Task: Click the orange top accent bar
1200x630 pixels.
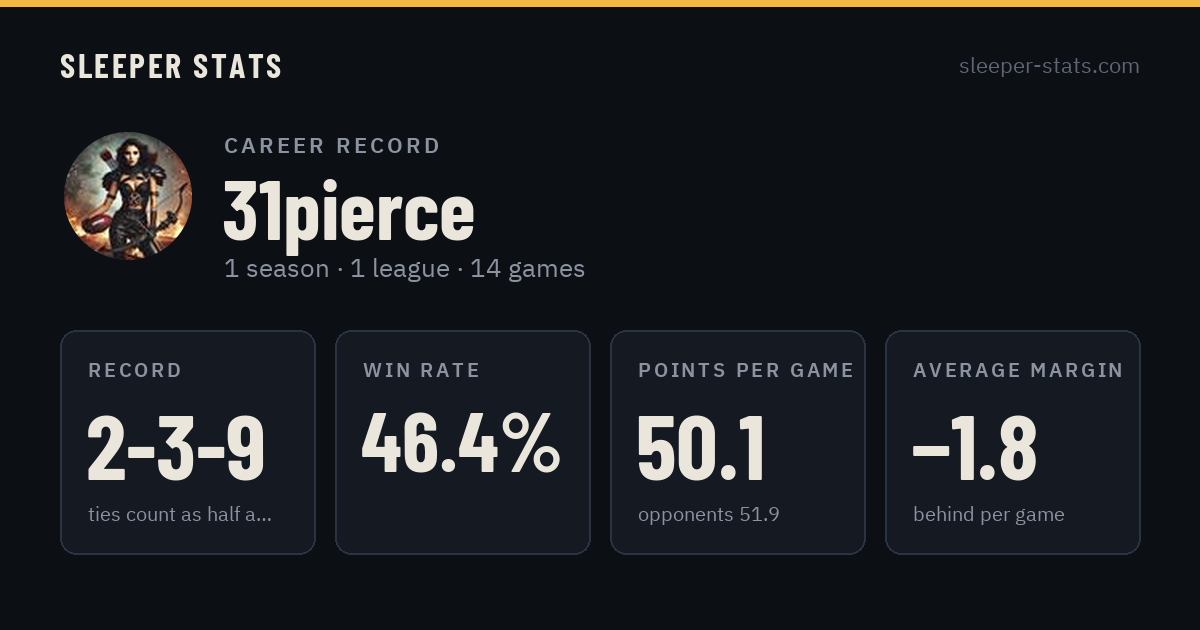Action: pos(600,3)
